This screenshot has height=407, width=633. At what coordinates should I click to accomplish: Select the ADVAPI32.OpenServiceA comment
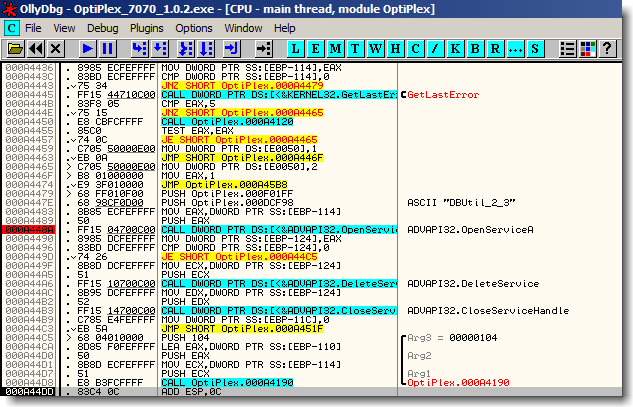coord(470,230)
